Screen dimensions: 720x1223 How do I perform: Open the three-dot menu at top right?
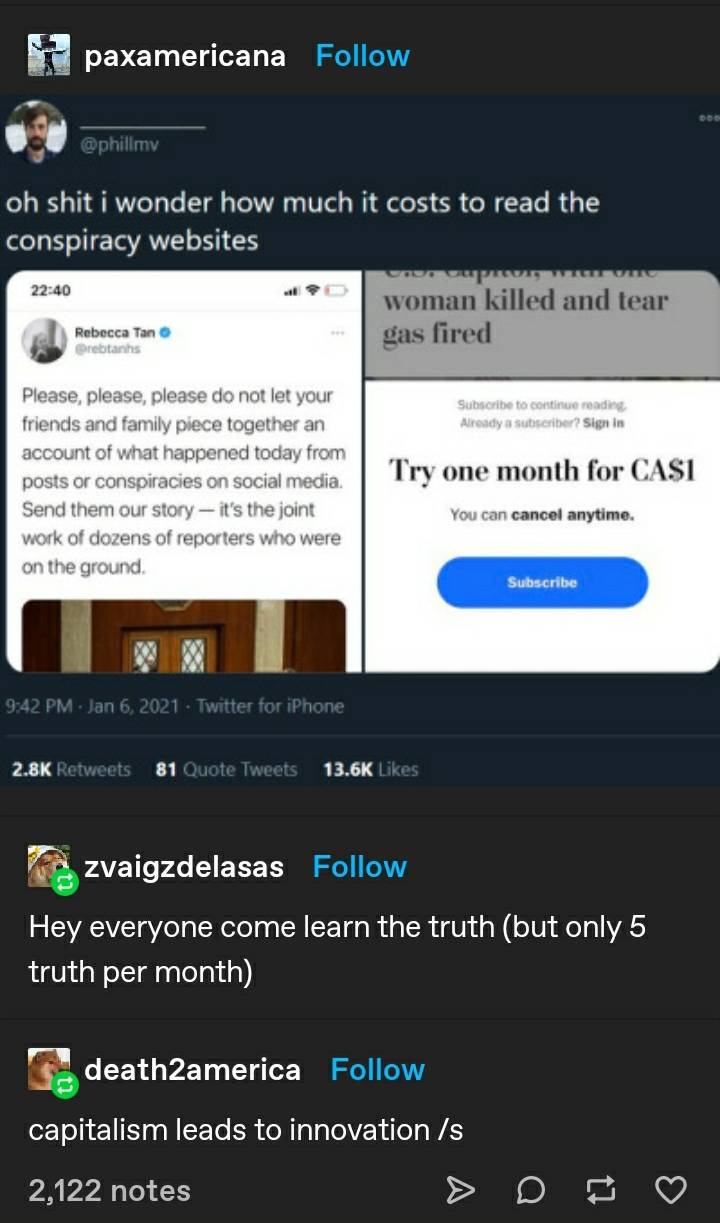pyautogui.click(x=708, y=116)
